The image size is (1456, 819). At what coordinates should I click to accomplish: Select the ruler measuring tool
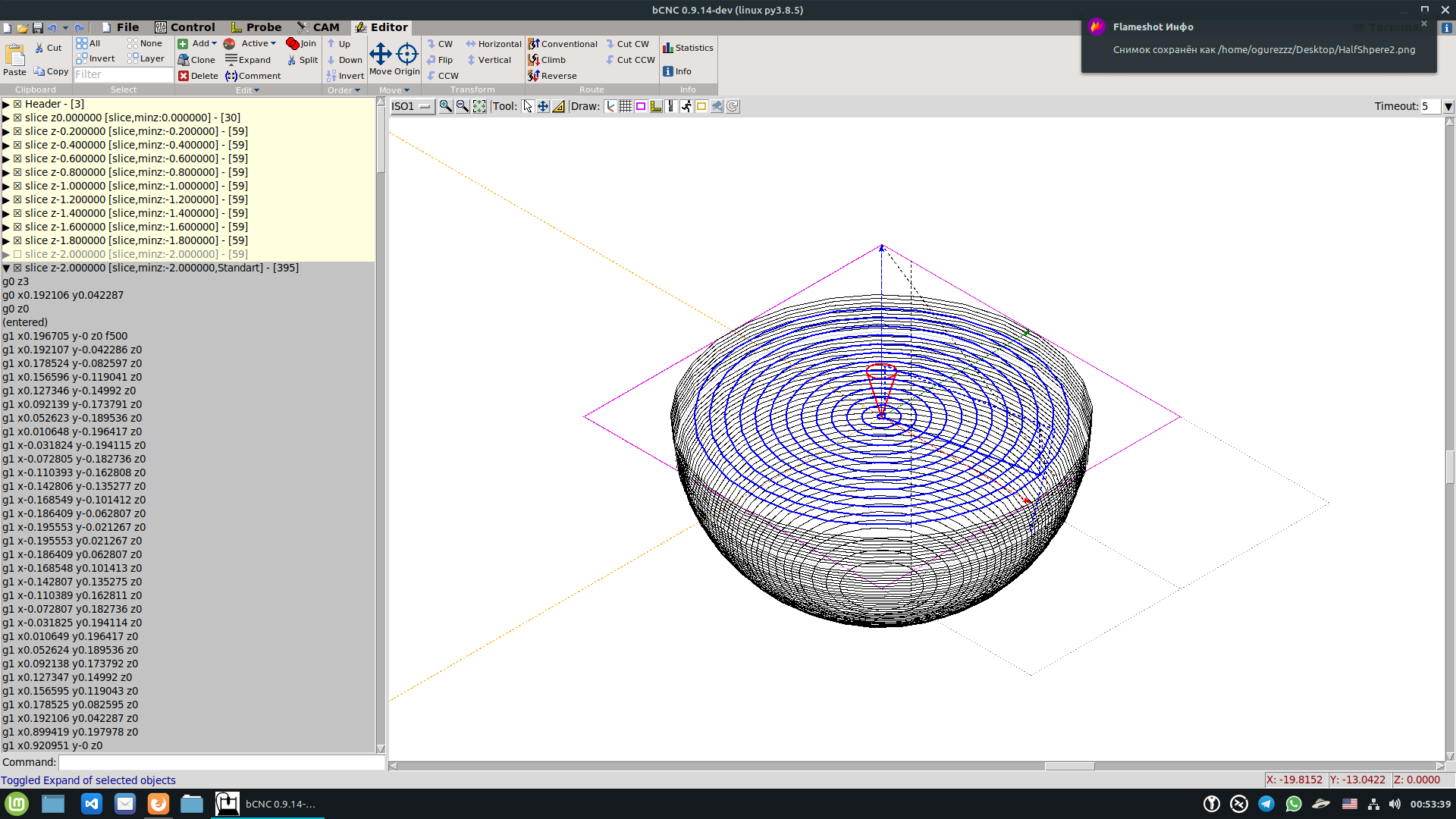pyautogui.click(x=559, y=106)
